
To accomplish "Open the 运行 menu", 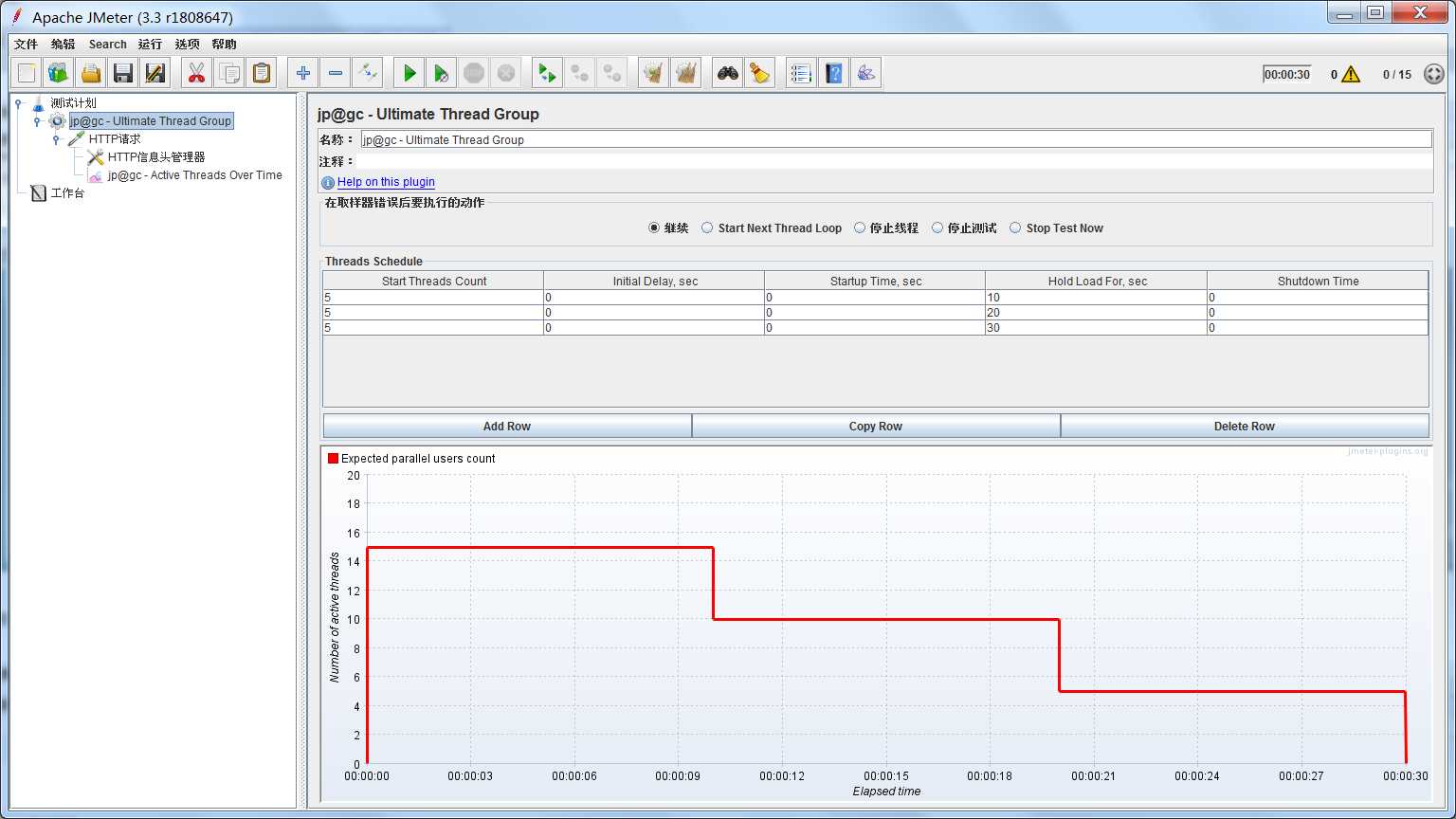I will (x=150, y=45).
